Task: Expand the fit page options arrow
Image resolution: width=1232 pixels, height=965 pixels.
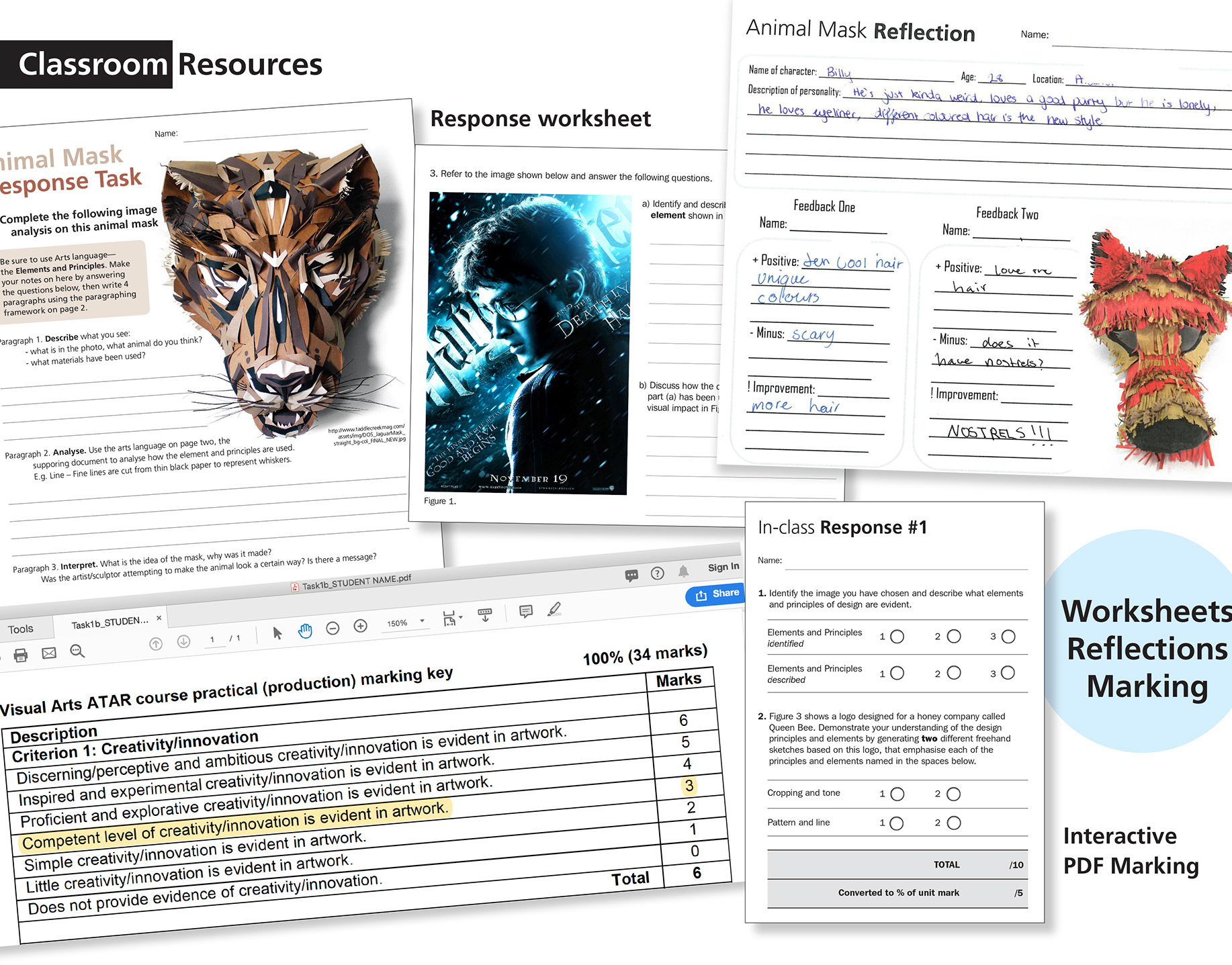Action: tap(461, 617)
